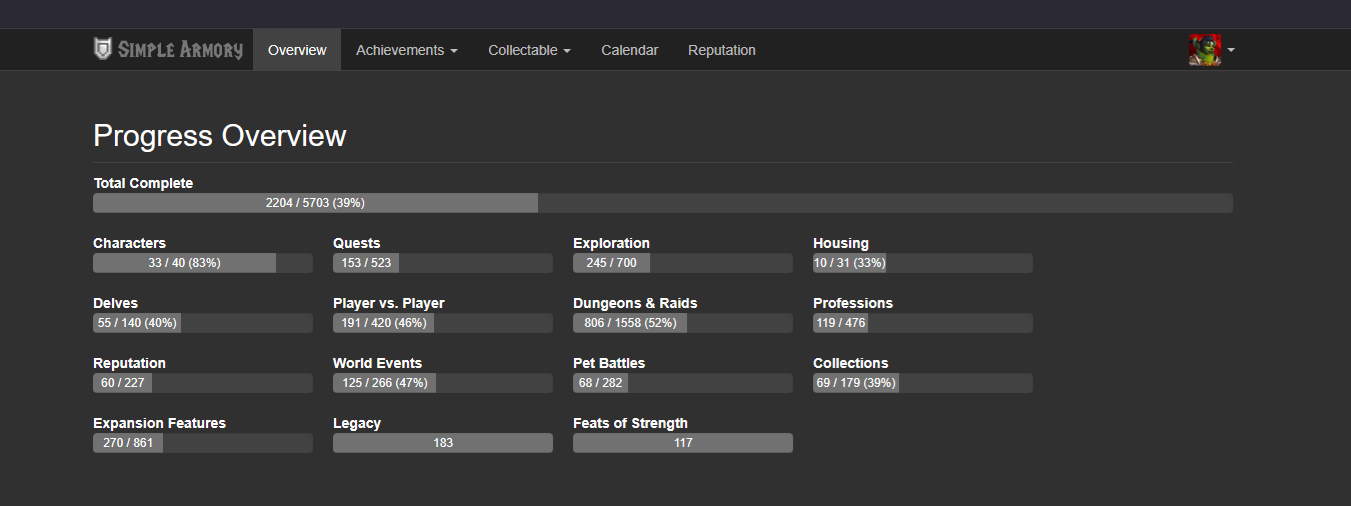Switch to the Overview tab

[x=297, y=50]
